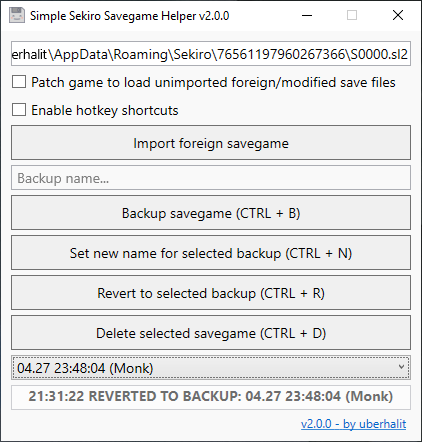Image resolution: width=422 pixels, height=442 pixels.
Task: Minimize the Savegame Helper window
Action: pos(307,15)
